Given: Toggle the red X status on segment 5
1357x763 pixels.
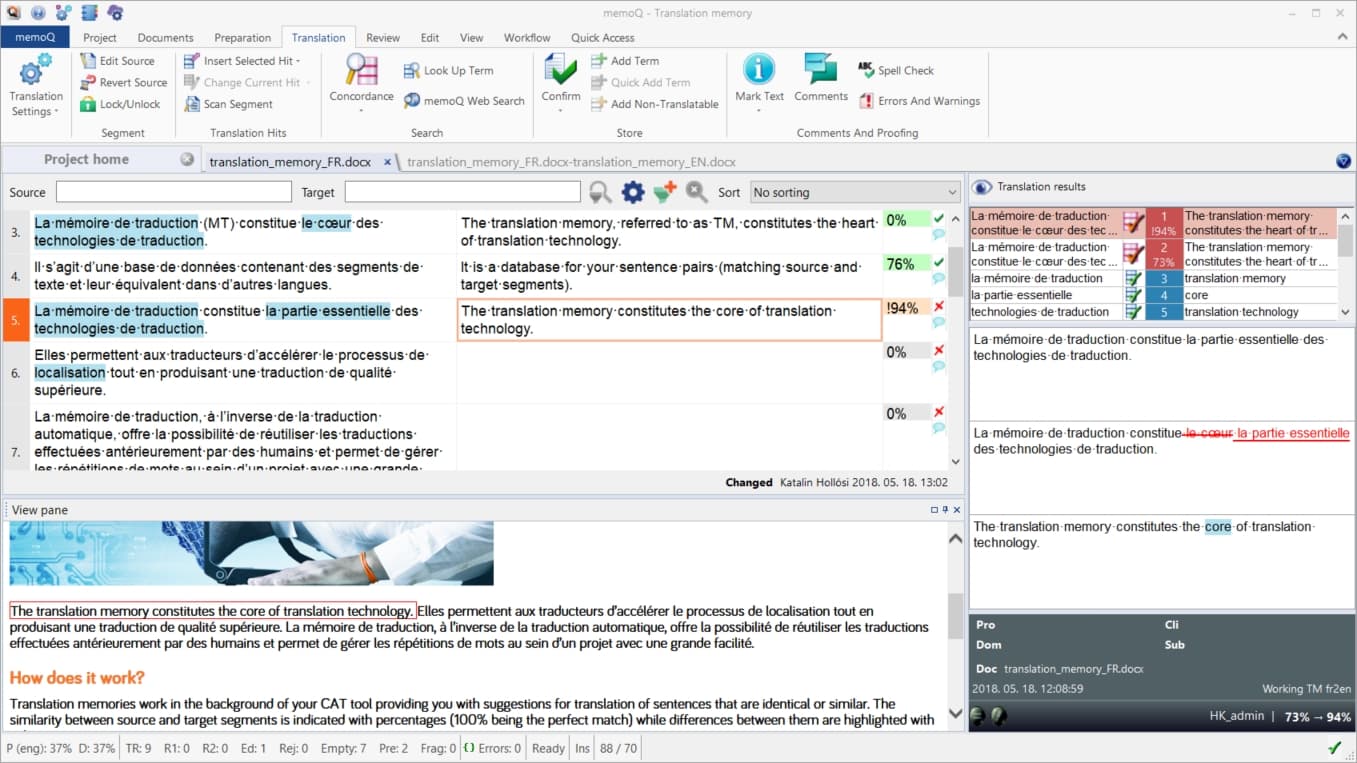Looking at the screenshot, I should tap(939, 307).
